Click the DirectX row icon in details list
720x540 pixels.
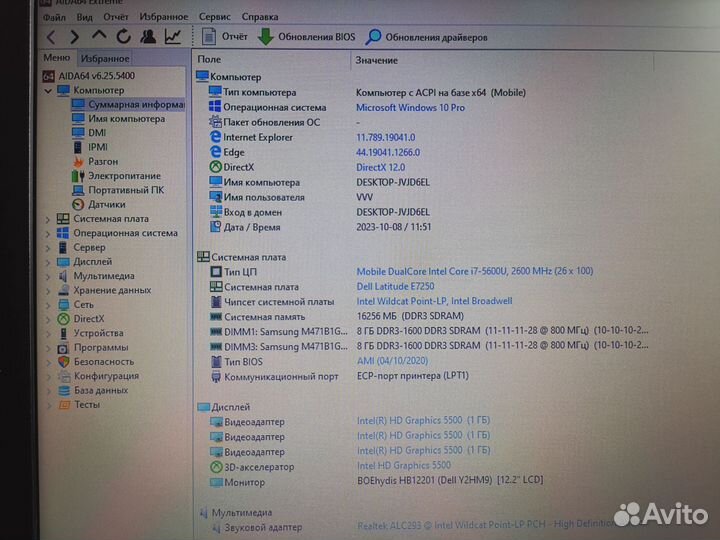(x=215, y=167)
